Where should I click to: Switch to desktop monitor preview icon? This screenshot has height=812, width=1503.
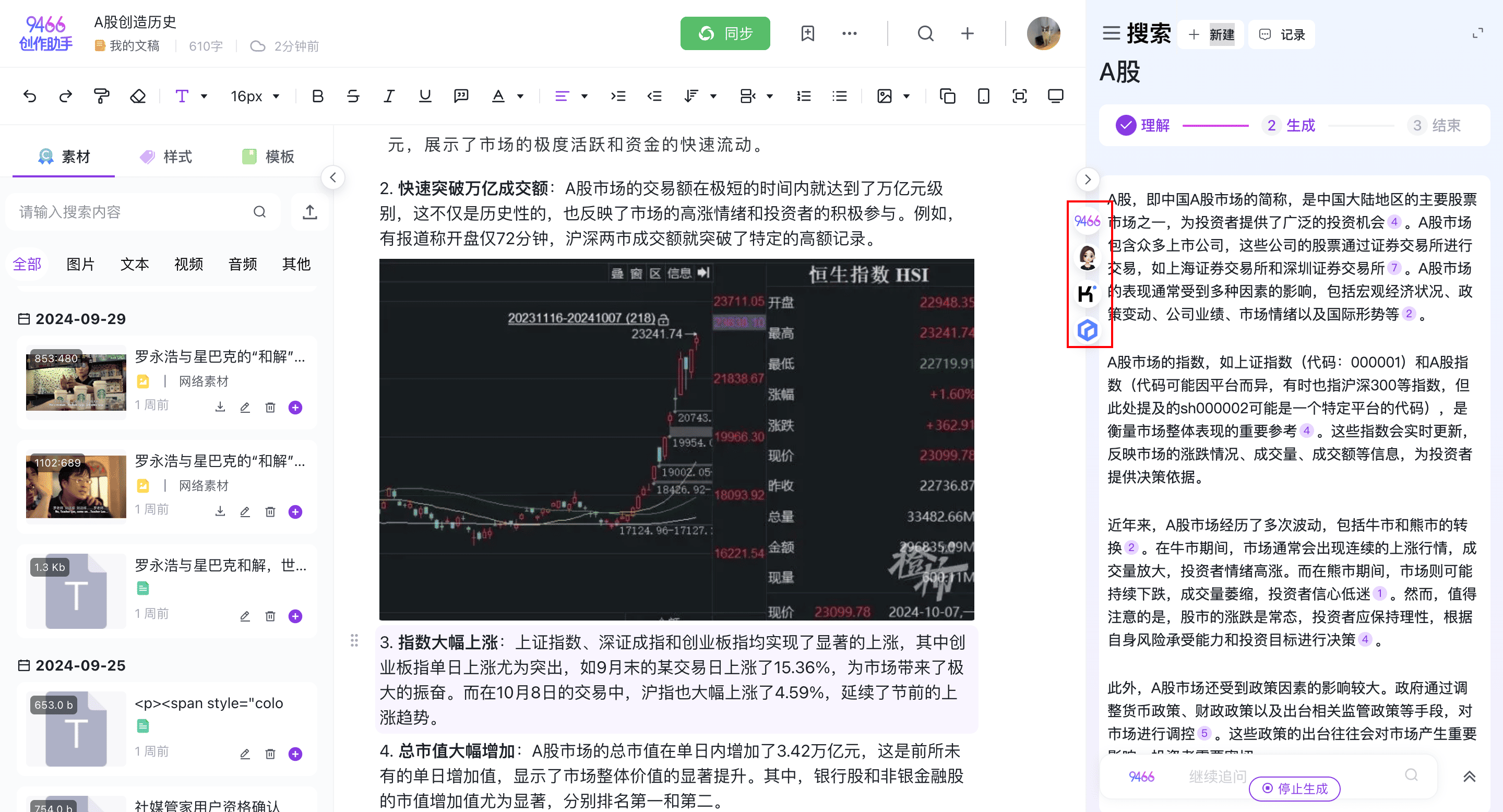click(x=1055, y=96)
